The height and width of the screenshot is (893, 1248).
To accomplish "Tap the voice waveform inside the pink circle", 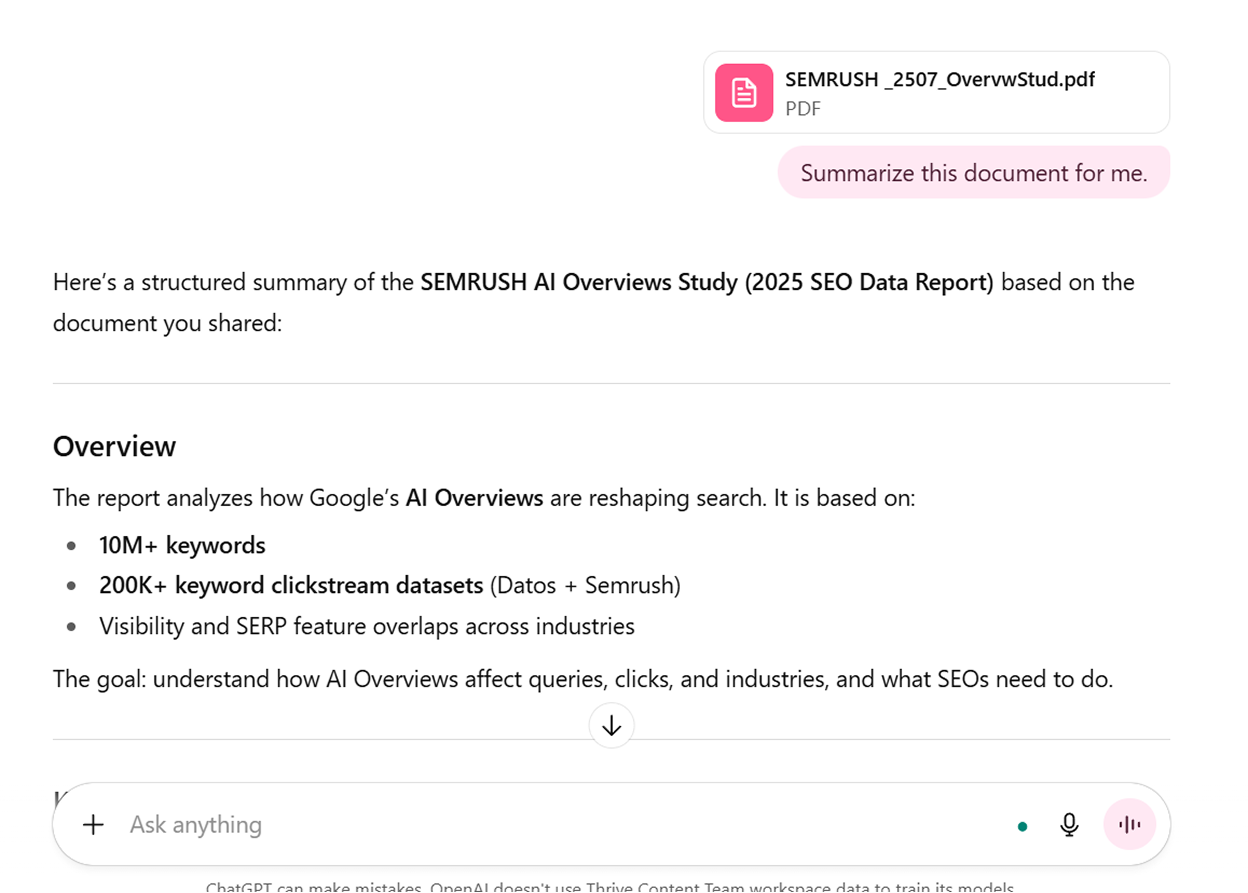I will tap(1129, 824).
